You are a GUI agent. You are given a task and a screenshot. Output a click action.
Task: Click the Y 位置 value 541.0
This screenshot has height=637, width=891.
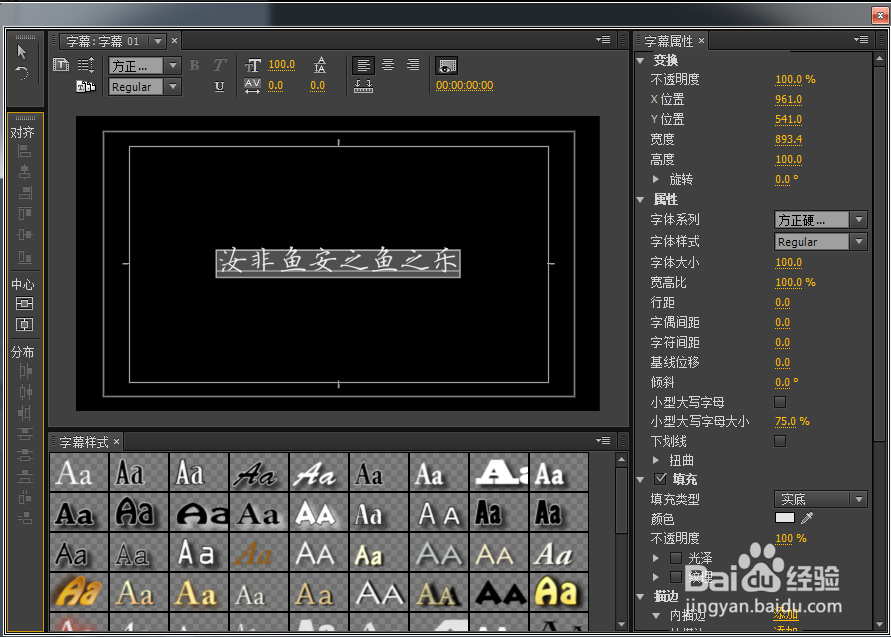pyautogui.click(x=789, y=119)
